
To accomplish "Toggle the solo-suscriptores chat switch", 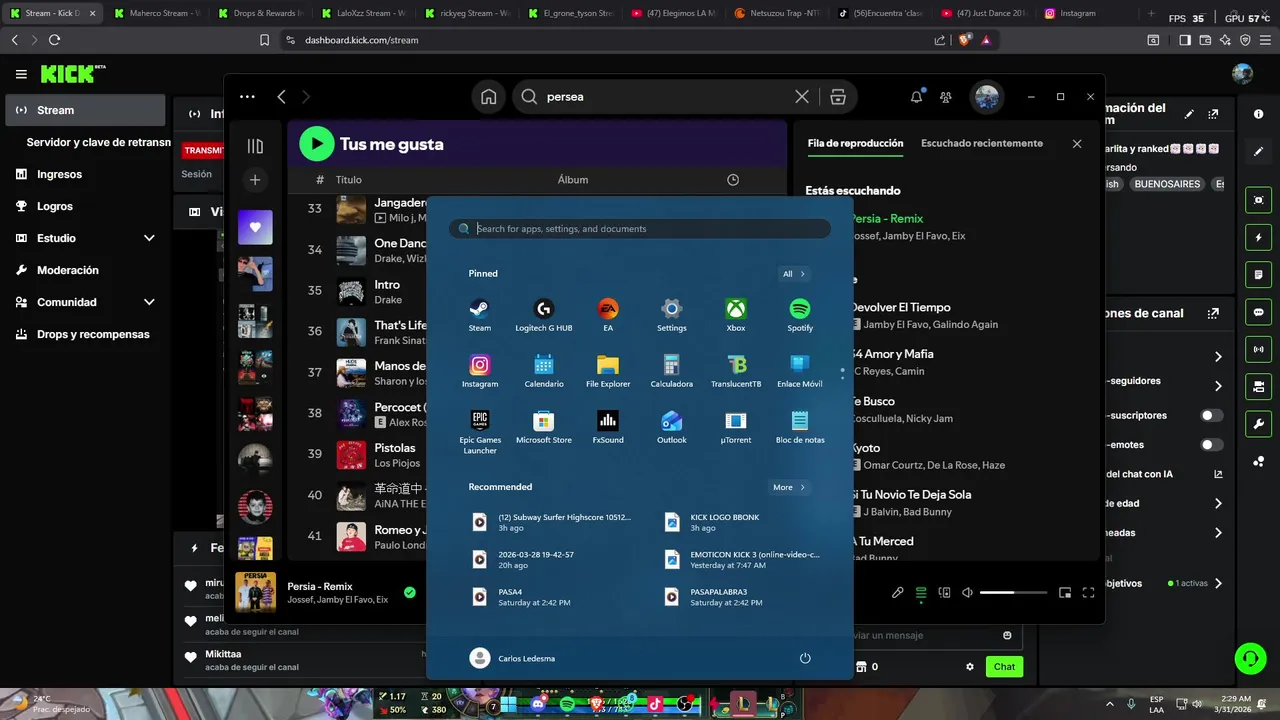I will [1212, 415].
